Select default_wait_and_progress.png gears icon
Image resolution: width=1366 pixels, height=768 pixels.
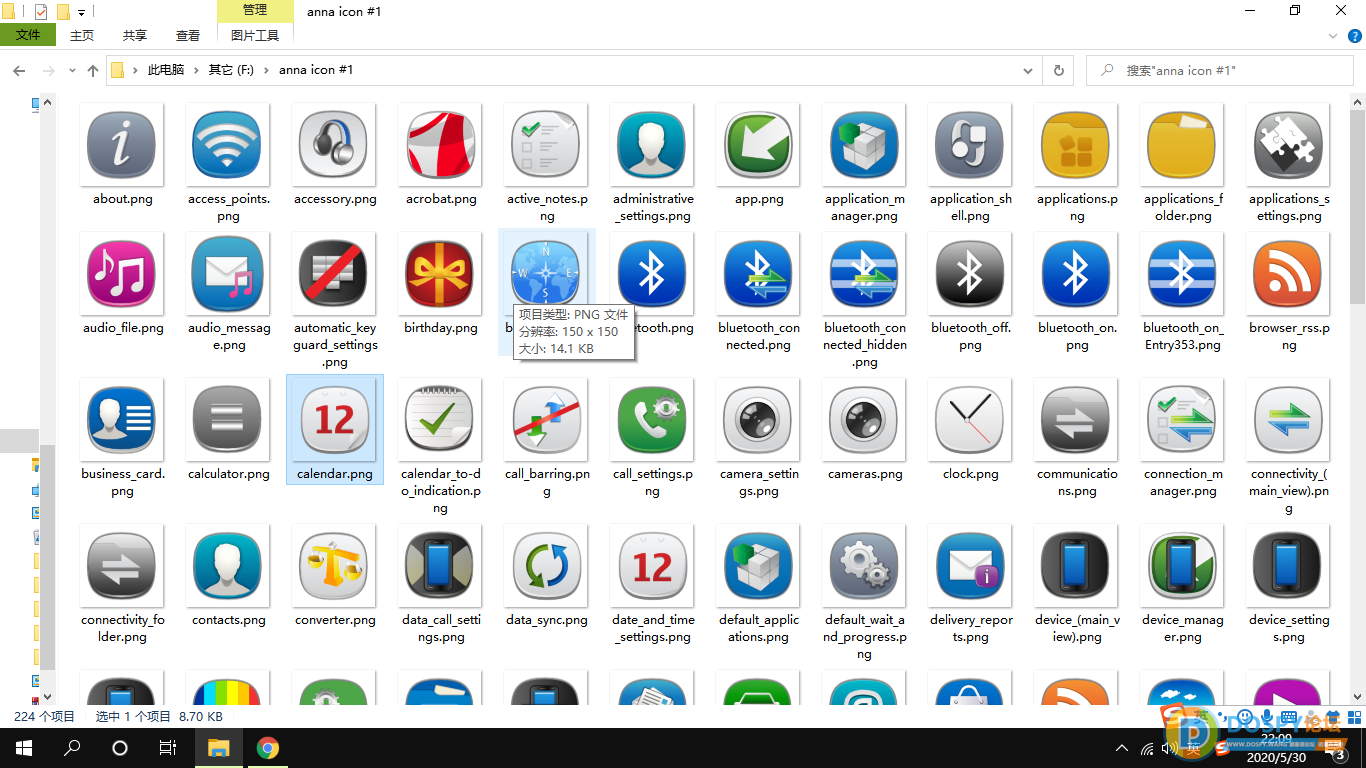pos(865,566)
